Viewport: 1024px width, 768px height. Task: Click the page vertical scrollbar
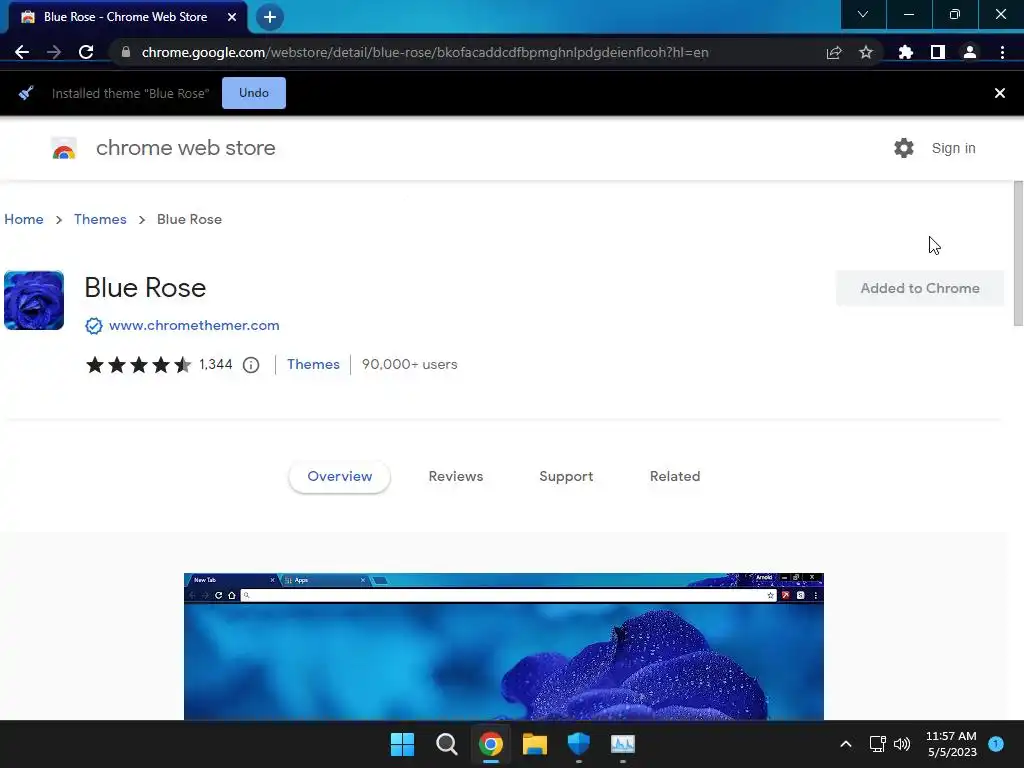[1018, 253]
